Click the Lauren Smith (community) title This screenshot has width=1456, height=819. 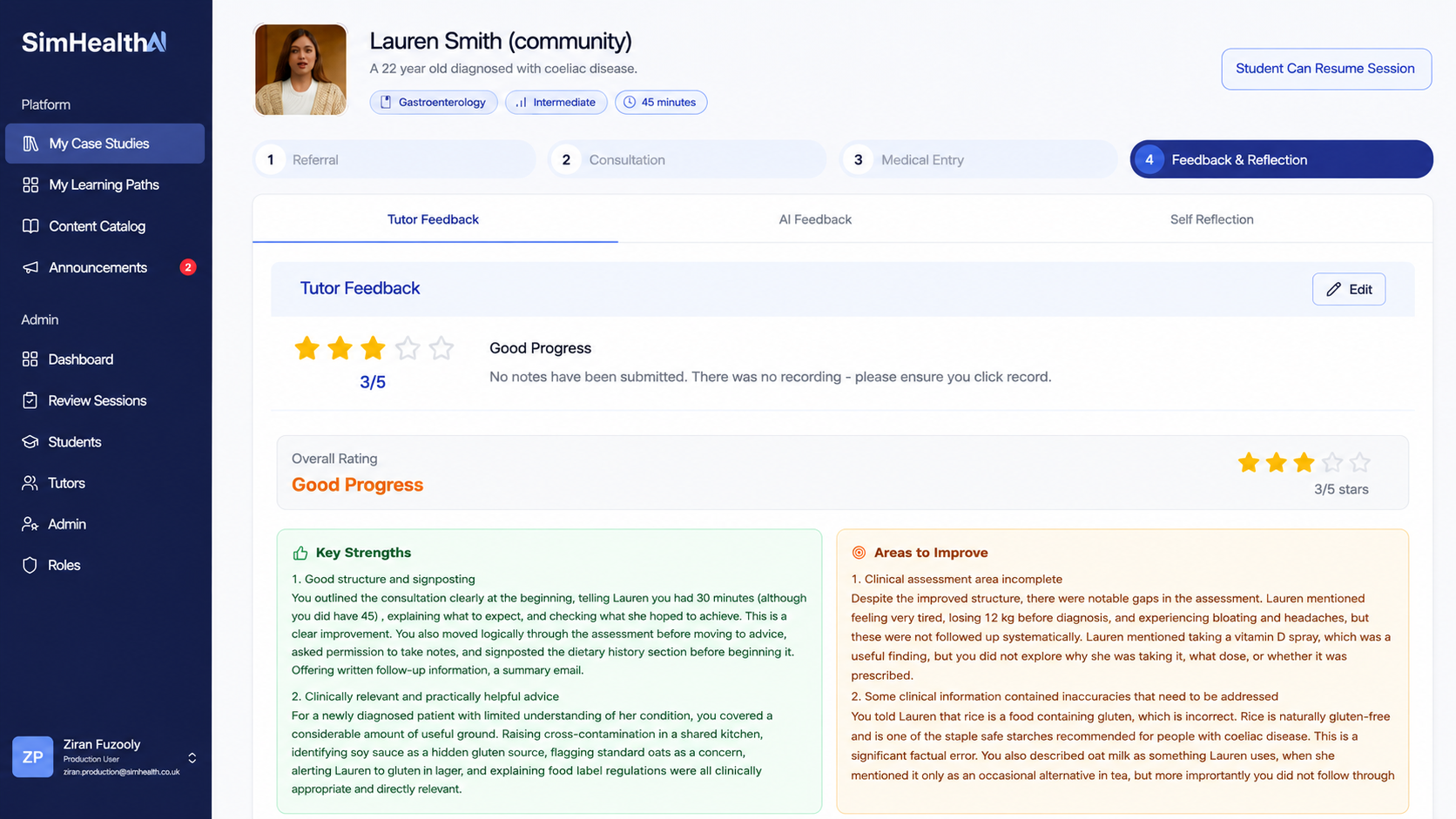(501, 41)
